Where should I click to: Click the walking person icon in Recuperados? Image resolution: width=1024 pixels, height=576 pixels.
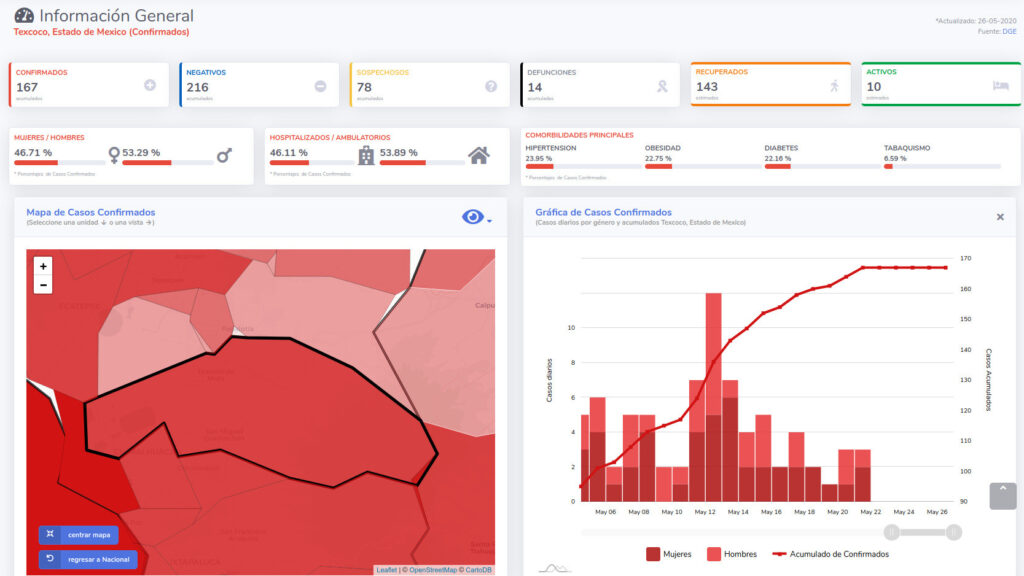[834, 86]
